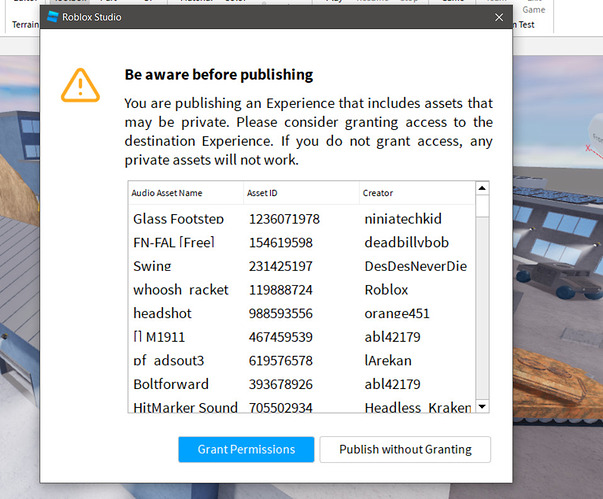Click creator orange451
This screenshot has height=499, width=603.
397,313
